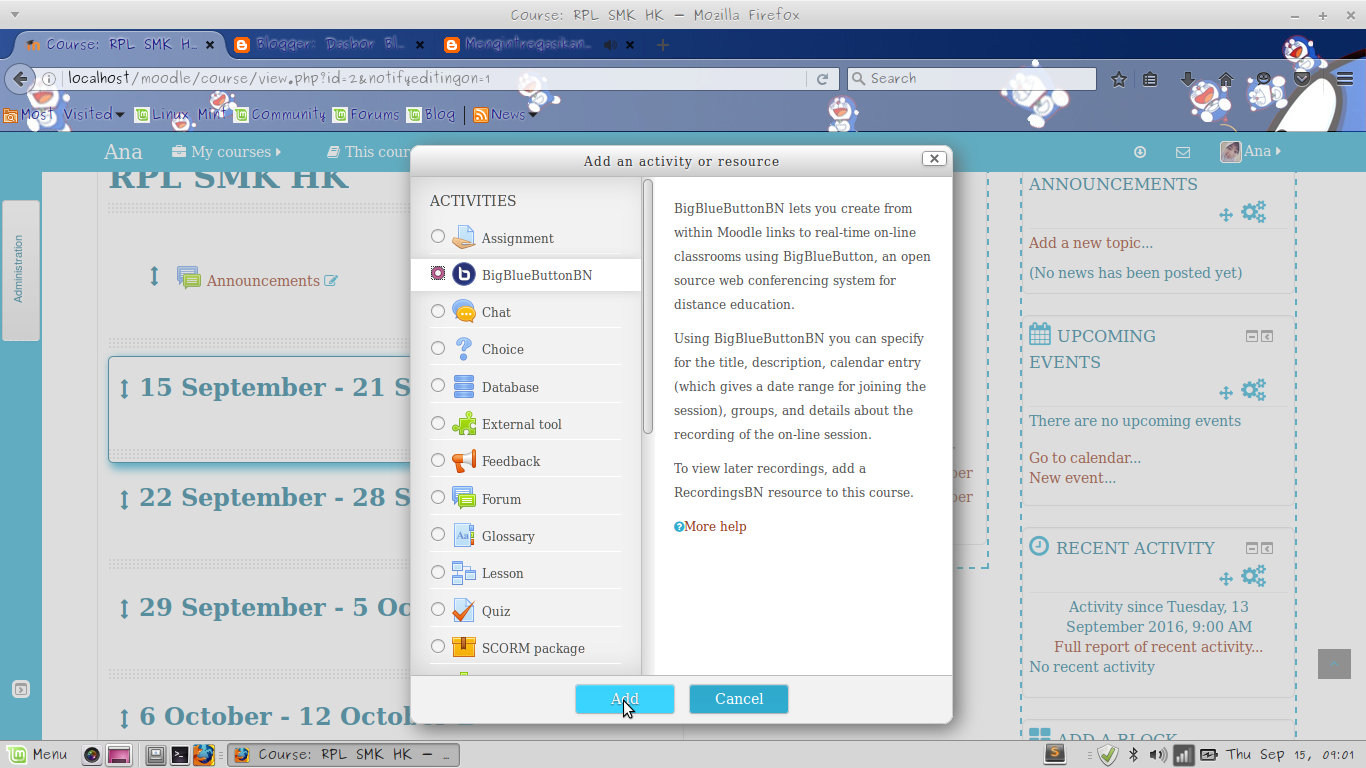Open the Forums bookmark
The image size is (1366, 768).
tap(366, 114)
